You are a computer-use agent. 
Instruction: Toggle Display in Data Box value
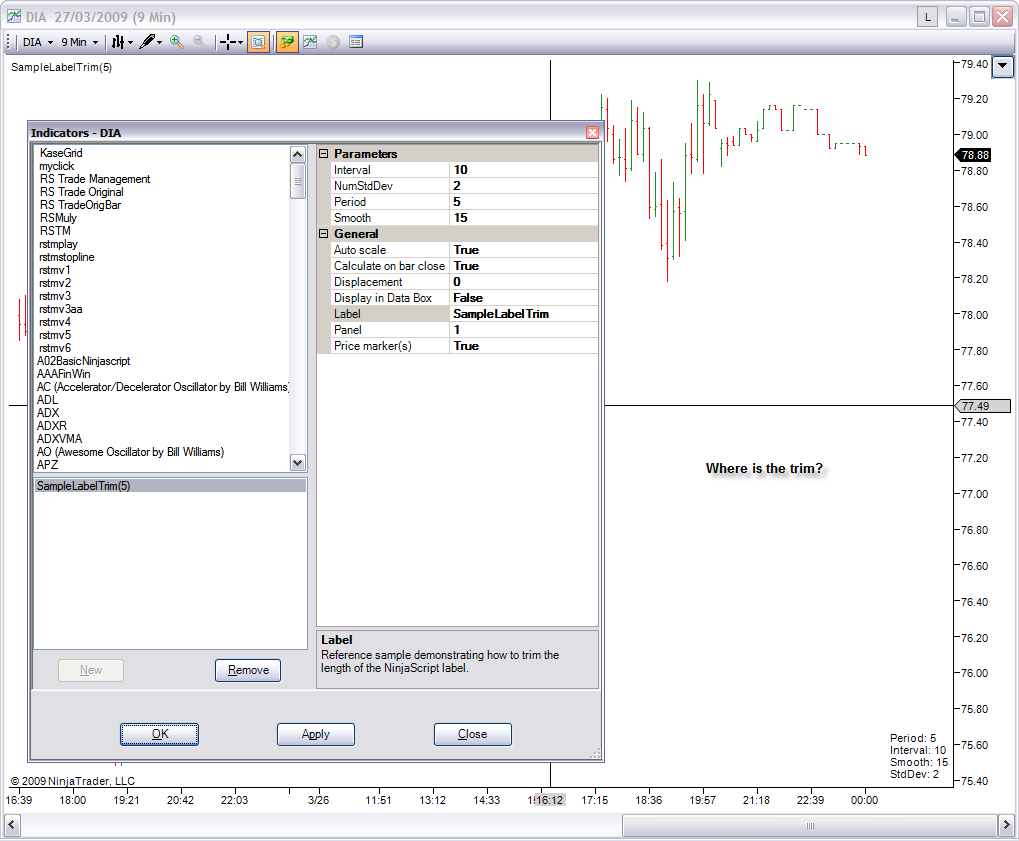click(523, 298)
